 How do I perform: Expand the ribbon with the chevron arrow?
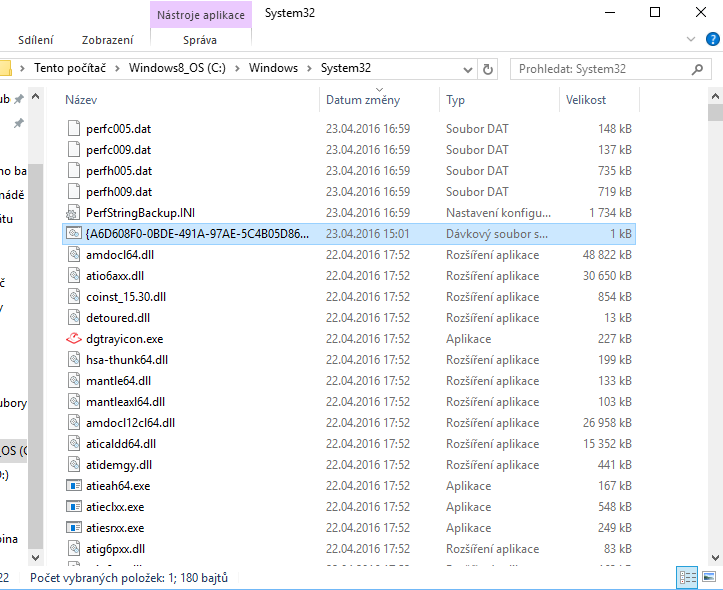pos(691,39)
